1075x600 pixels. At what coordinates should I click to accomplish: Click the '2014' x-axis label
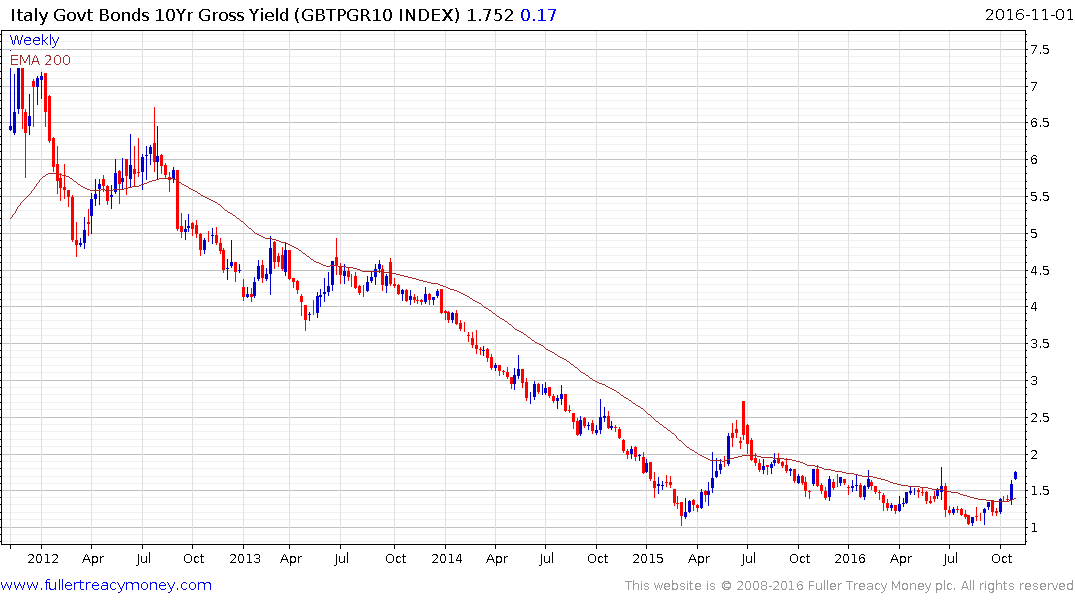click(446, 558)
